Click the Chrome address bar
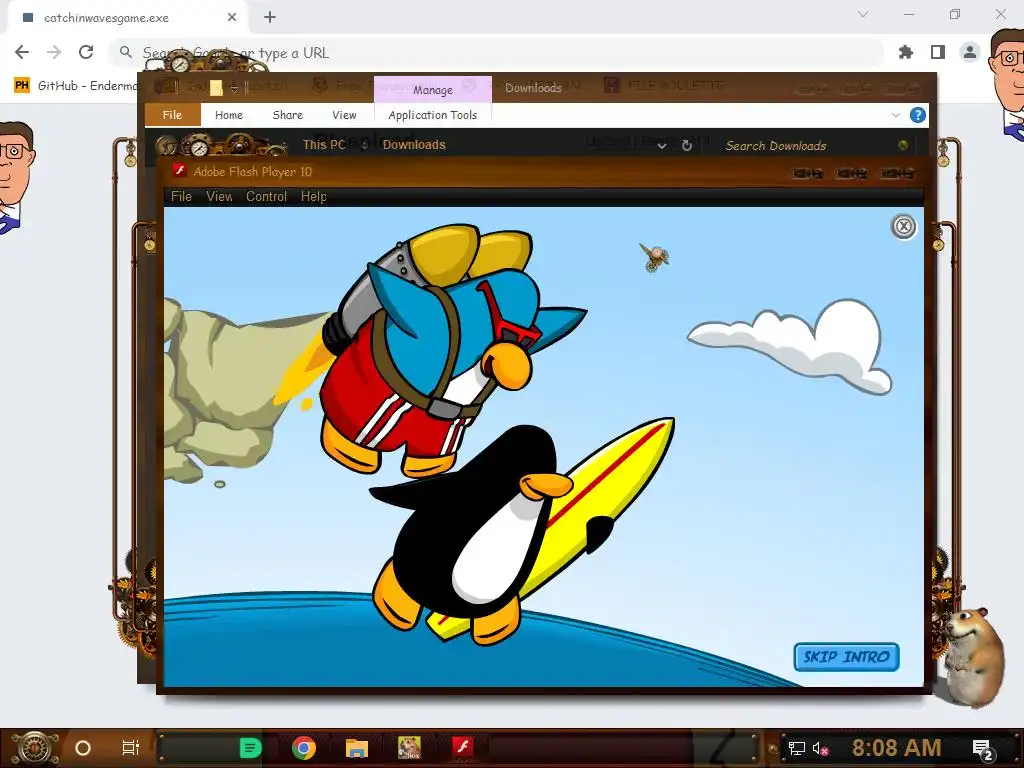 pyautogui.click(x=496, y=53)
